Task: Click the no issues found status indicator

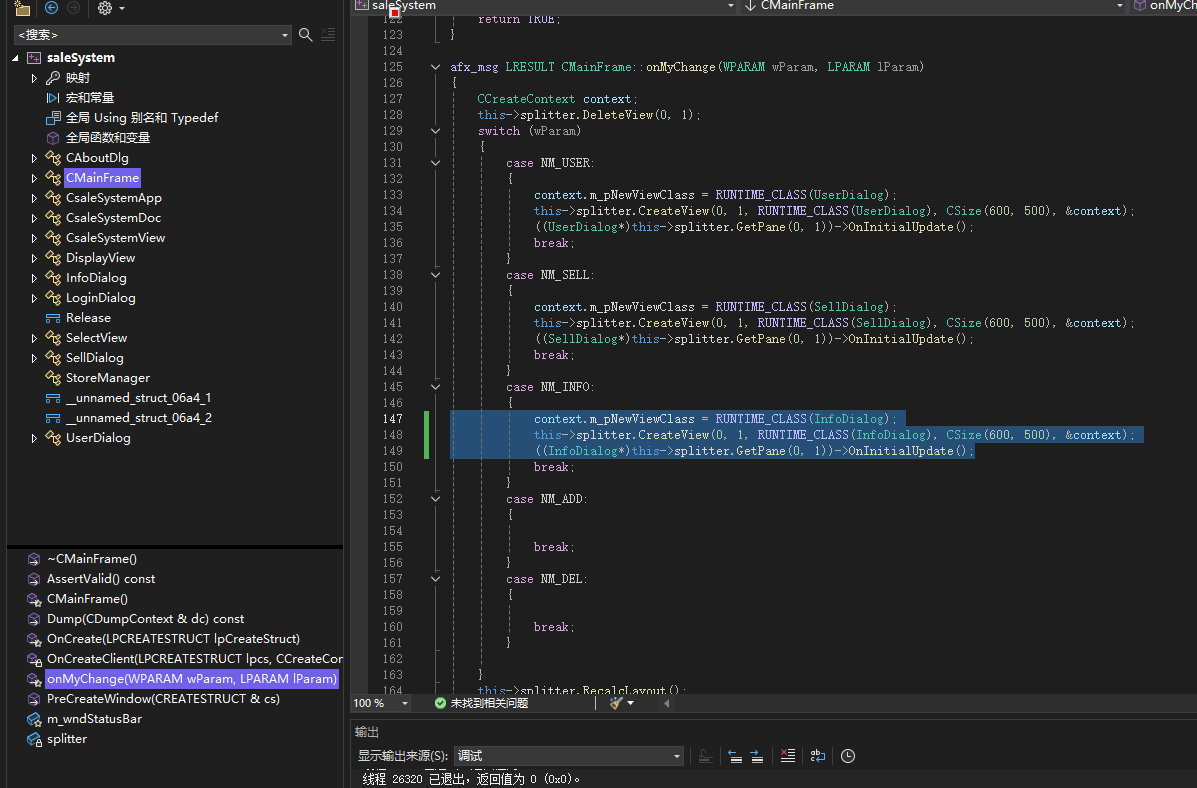Action: click(x=481, y=703)
